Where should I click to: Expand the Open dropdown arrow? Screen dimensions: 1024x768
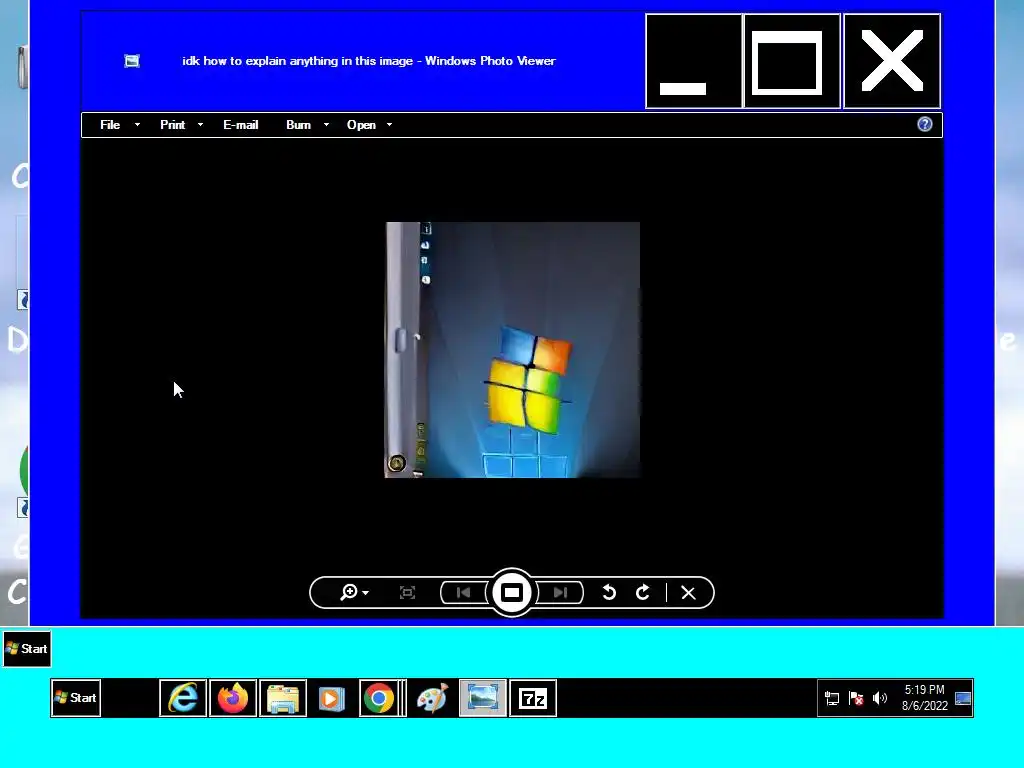[389, 125]
